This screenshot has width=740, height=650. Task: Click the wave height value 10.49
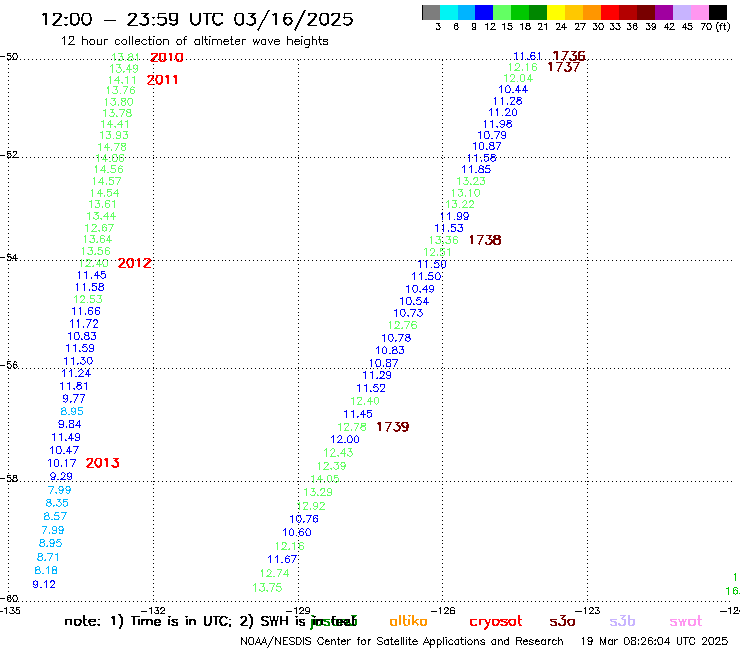pos(420,289)
